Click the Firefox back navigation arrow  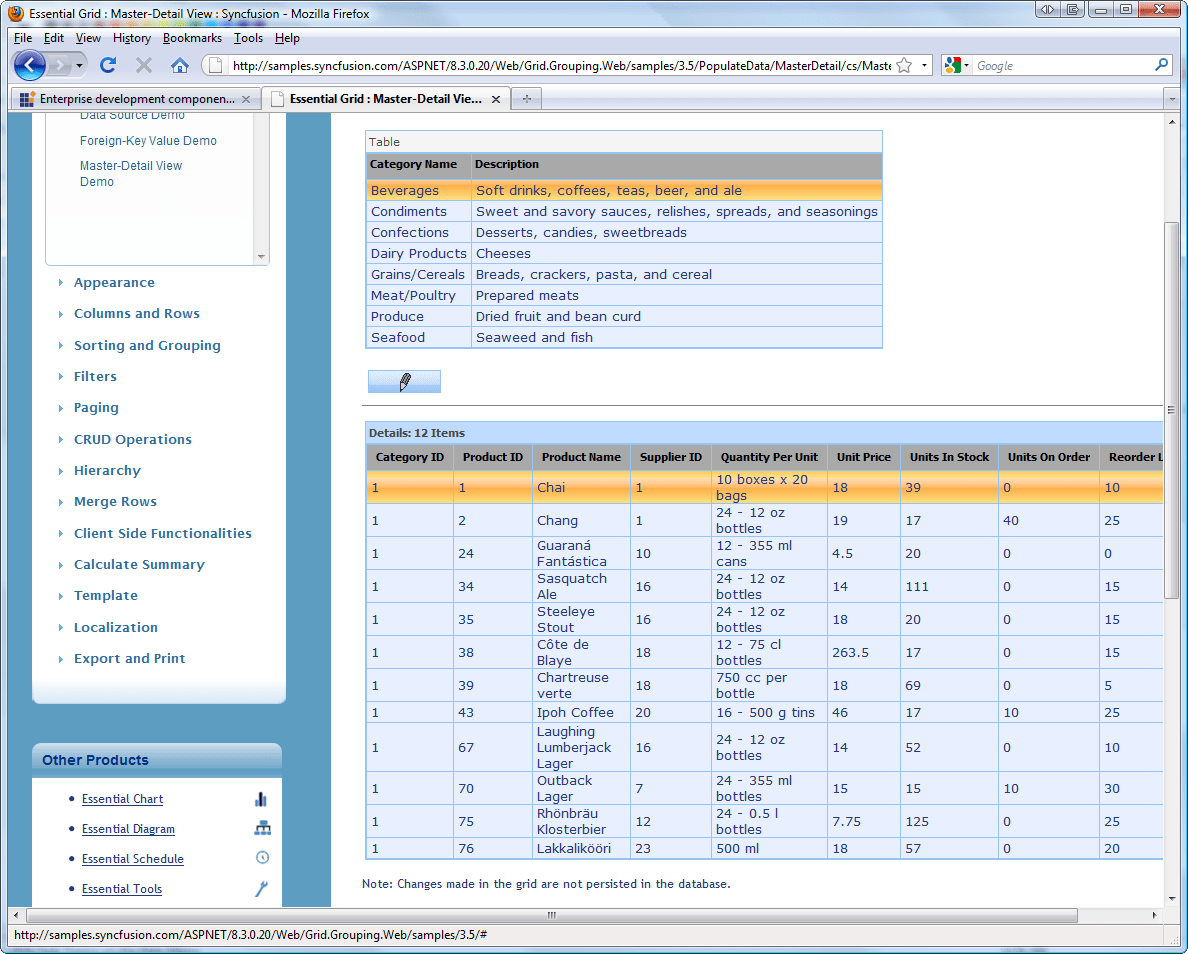[x=30, y=66]
